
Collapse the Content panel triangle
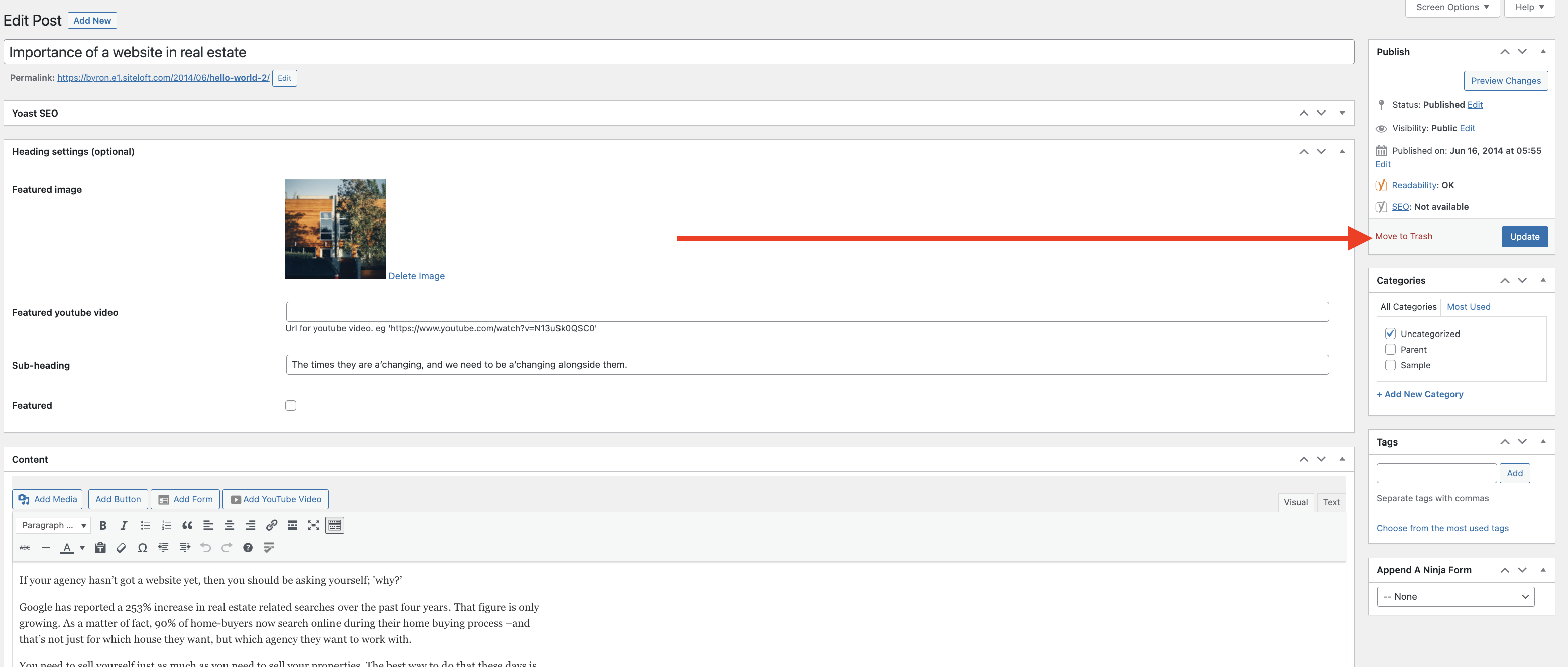[x=1342, y=459]
